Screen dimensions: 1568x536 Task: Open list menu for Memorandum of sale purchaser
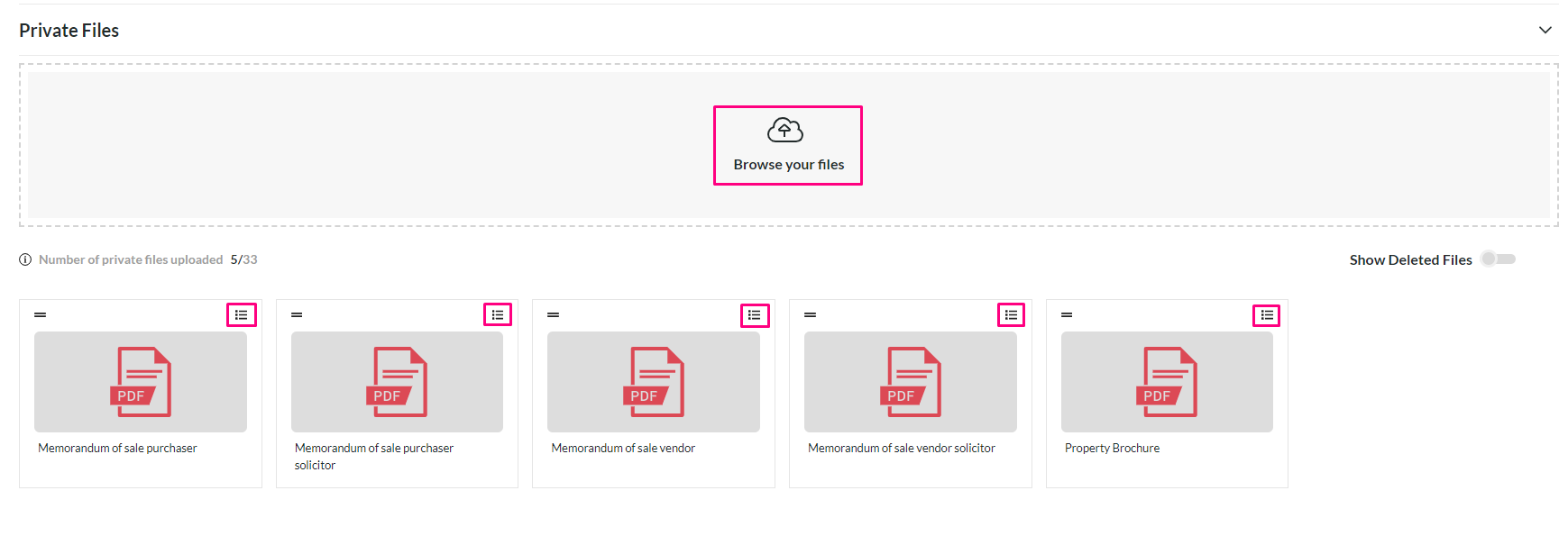click(x=242, y=314)
